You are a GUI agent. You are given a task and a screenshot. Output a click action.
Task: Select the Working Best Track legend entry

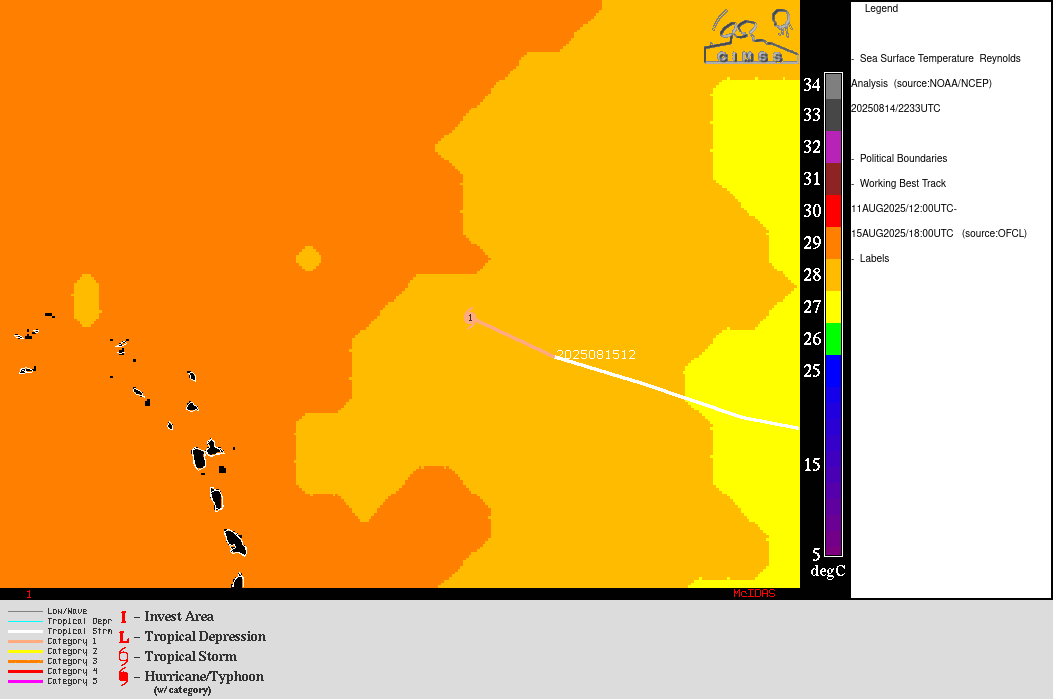click(902, 184)
